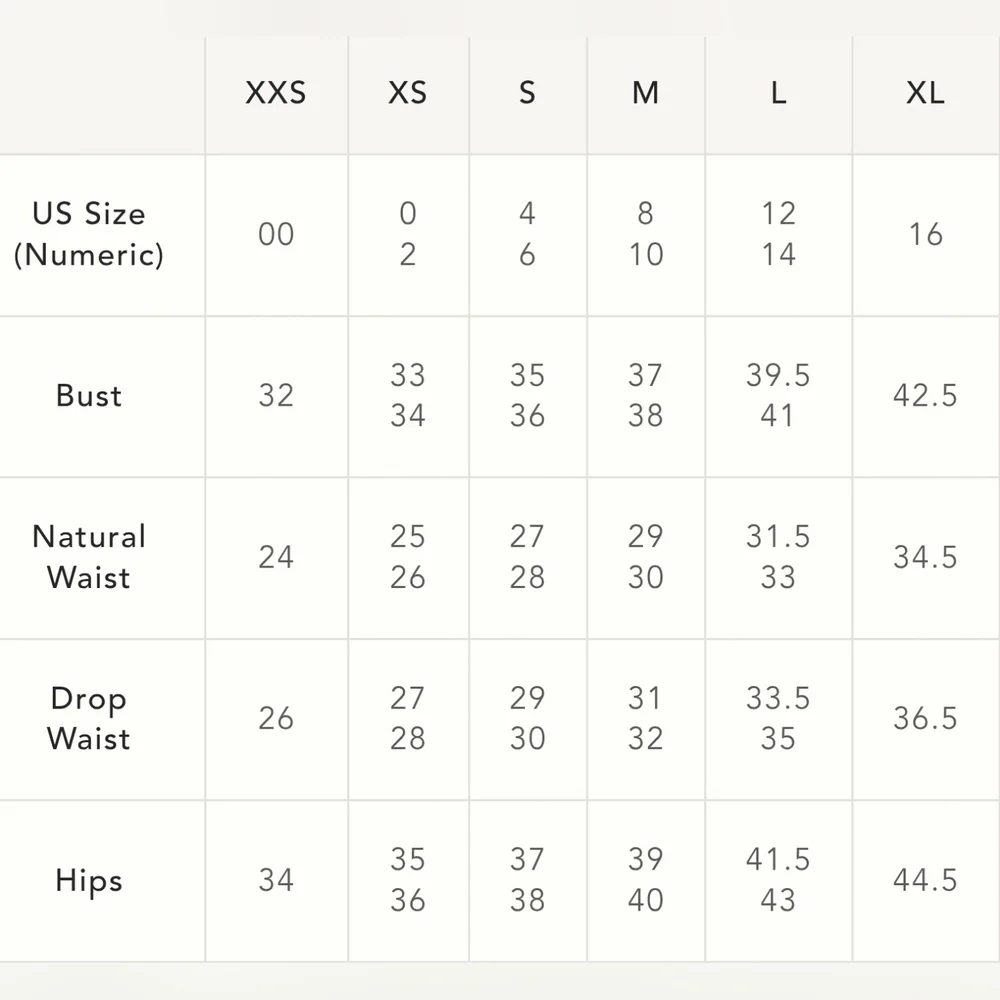Select the XXS hips value 34
This screenshot has height=1000, width=1000.
pos(276,880)
